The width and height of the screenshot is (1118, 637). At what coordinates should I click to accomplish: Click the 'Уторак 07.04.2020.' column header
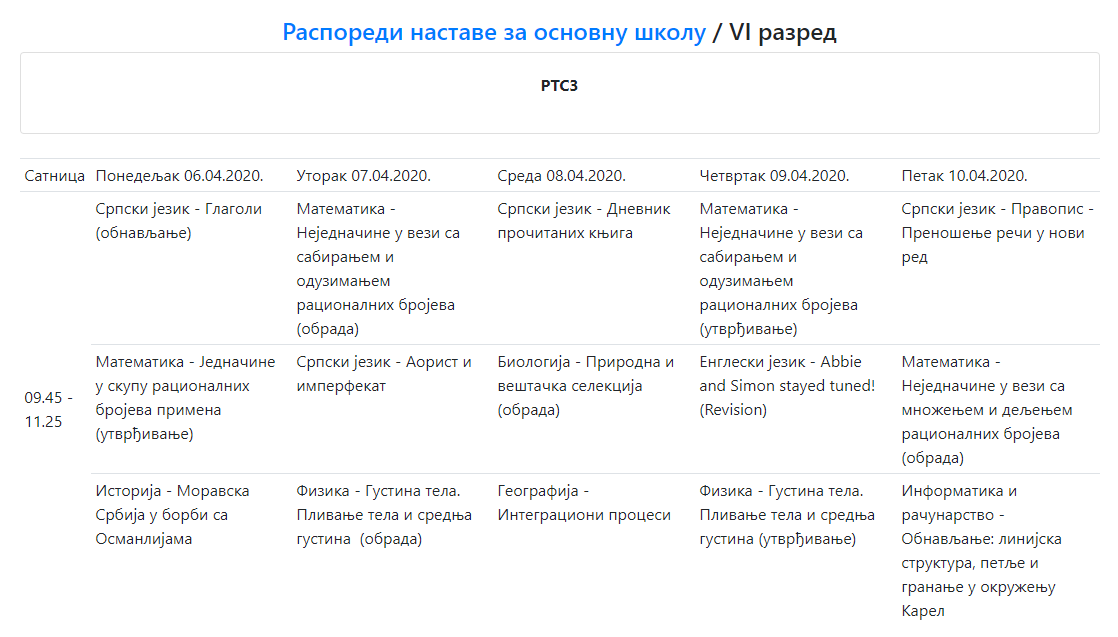coord(363,176)
